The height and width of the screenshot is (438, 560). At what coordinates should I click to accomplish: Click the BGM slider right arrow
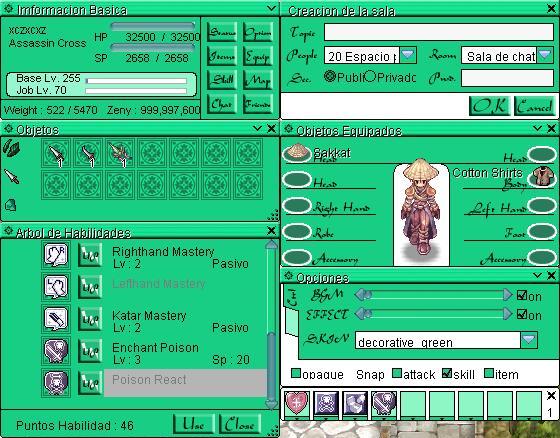pyautogui.click(x=508, y=295)
